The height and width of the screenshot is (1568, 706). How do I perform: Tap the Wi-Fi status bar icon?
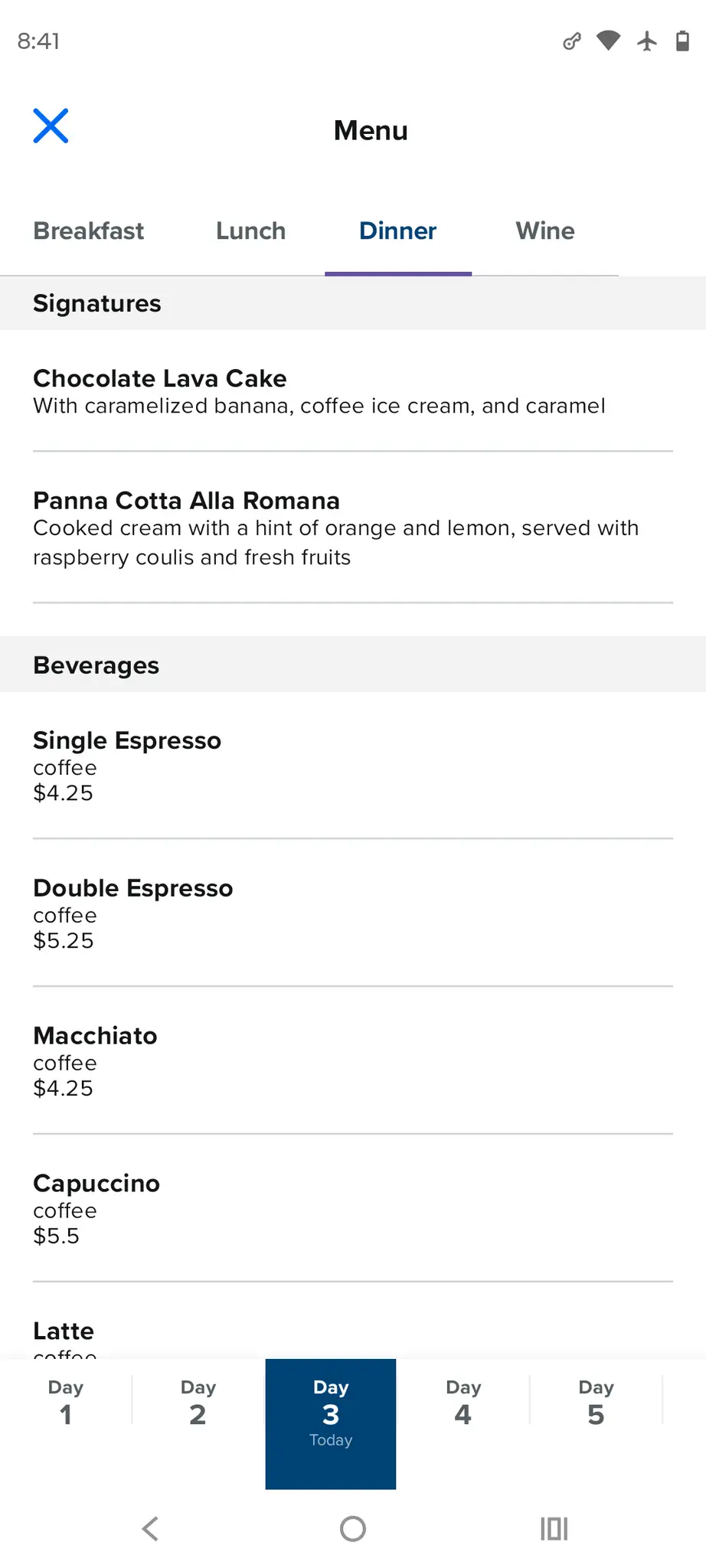click(608, 41)
